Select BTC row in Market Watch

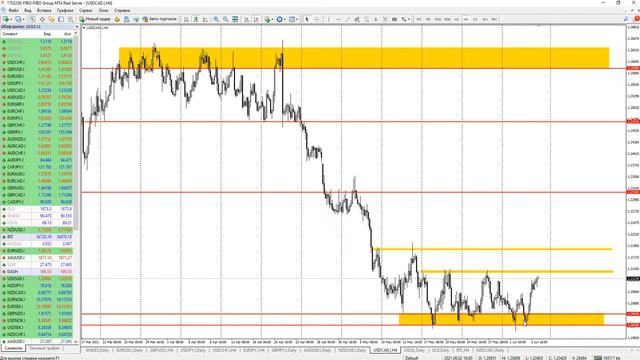[38, 237]
